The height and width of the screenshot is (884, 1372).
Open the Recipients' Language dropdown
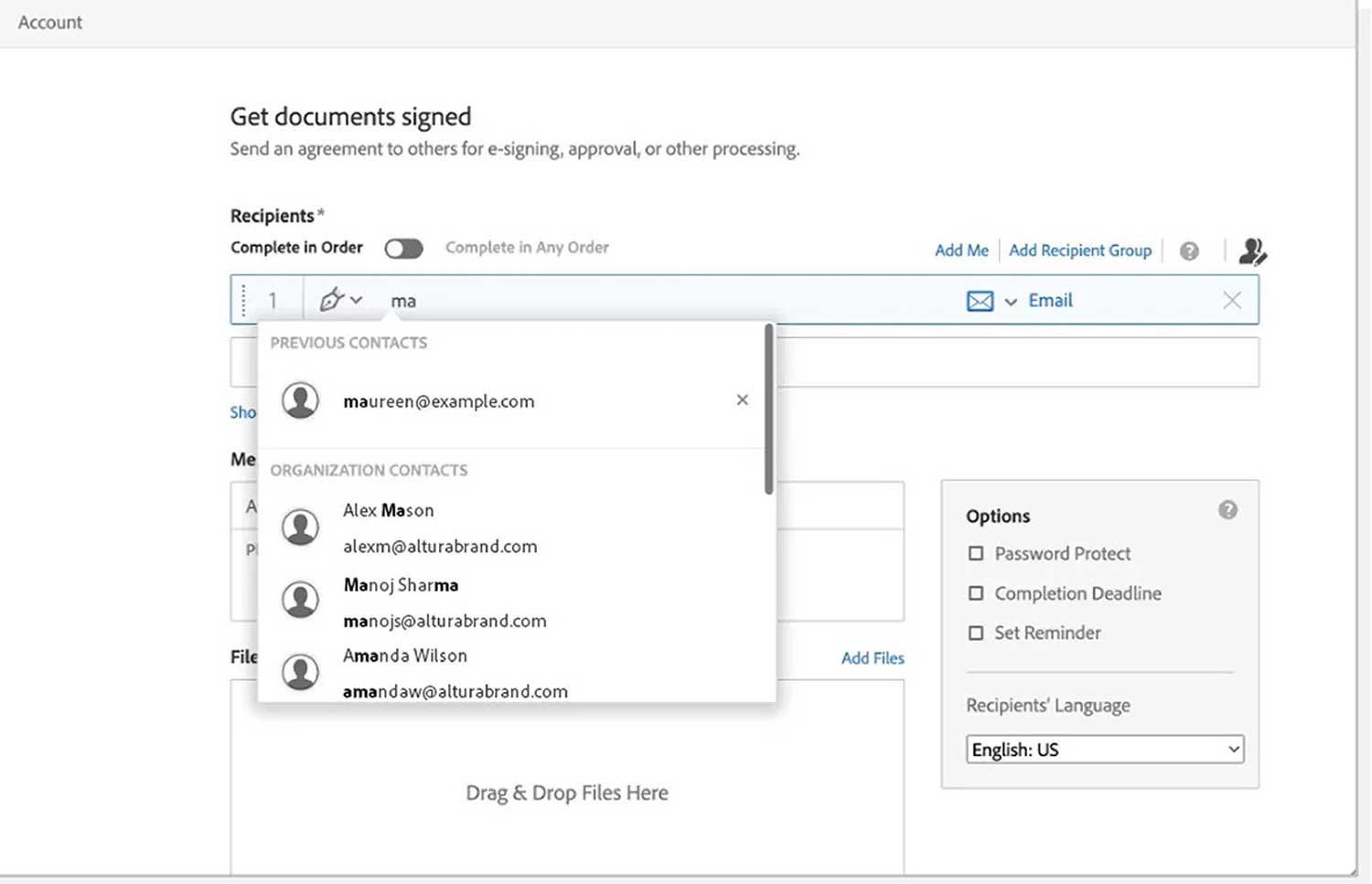tap(1104, 750)
